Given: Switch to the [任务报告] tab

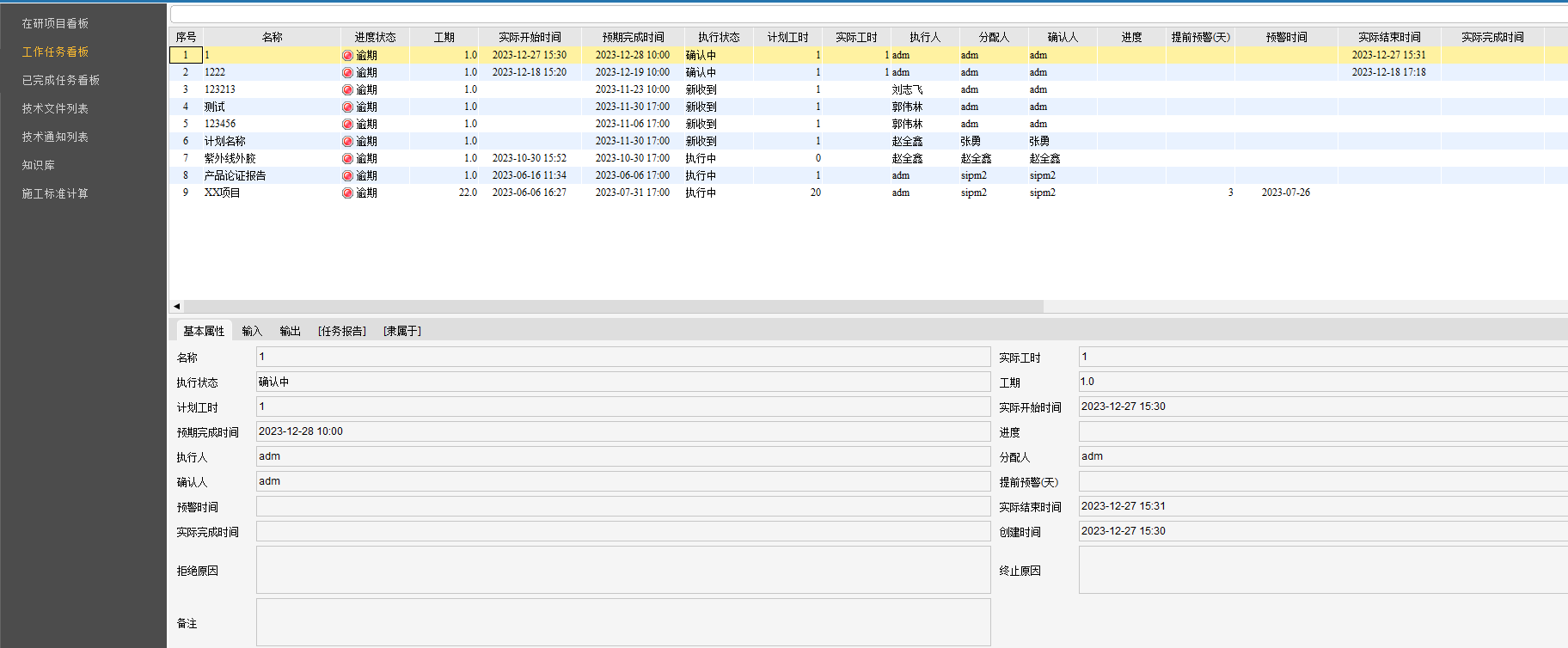Looking at the screenshot, I should [x=341, y=332].
